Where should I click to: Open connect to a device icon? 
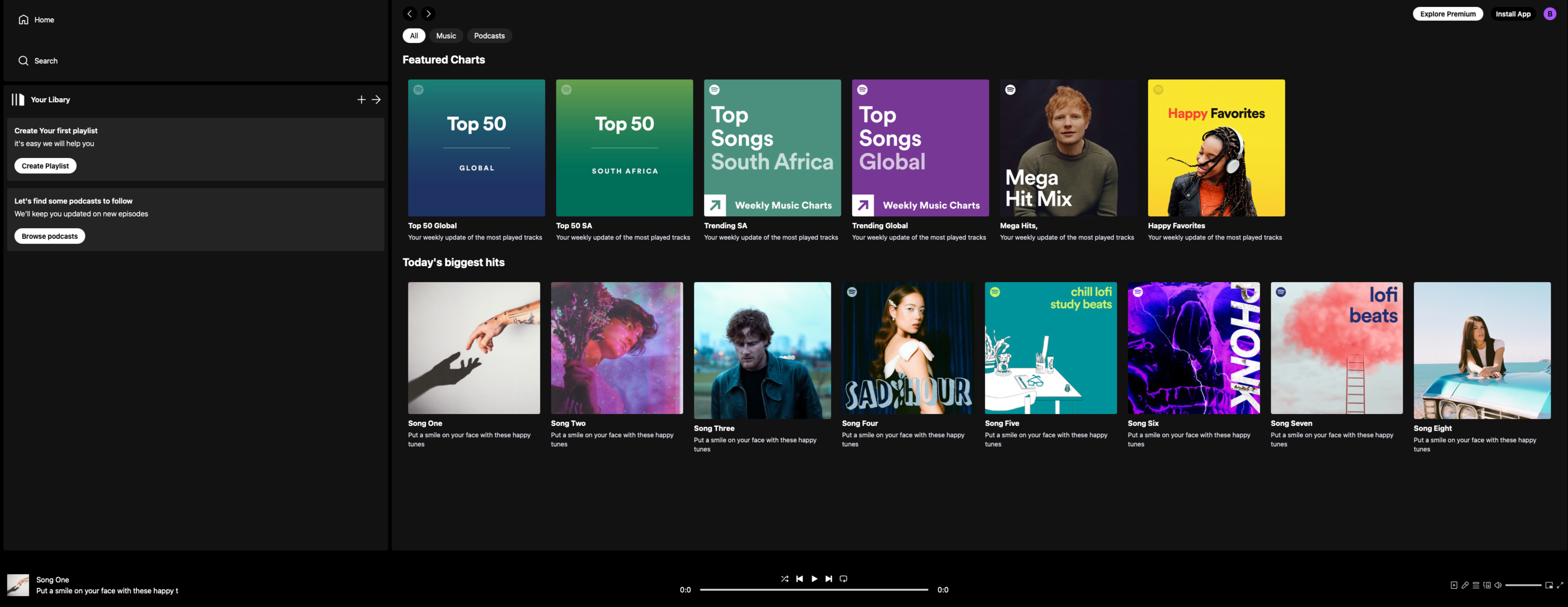tap(1487, 585)
